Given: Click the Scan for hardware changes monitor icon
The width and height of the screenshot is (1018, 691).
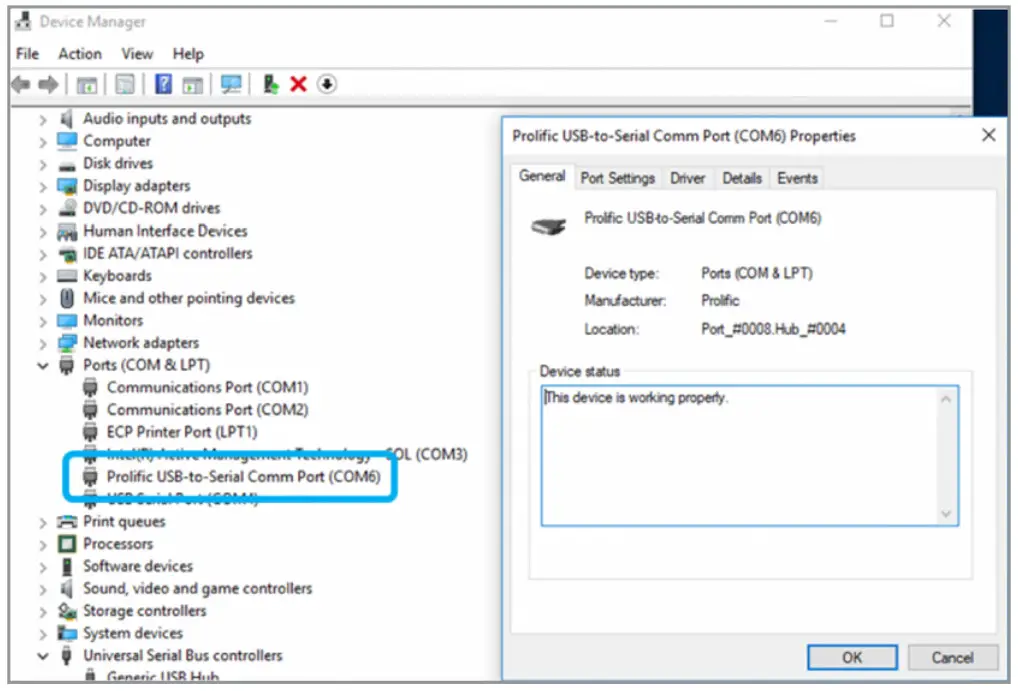Looking at the screenshot, I should 231,84.
